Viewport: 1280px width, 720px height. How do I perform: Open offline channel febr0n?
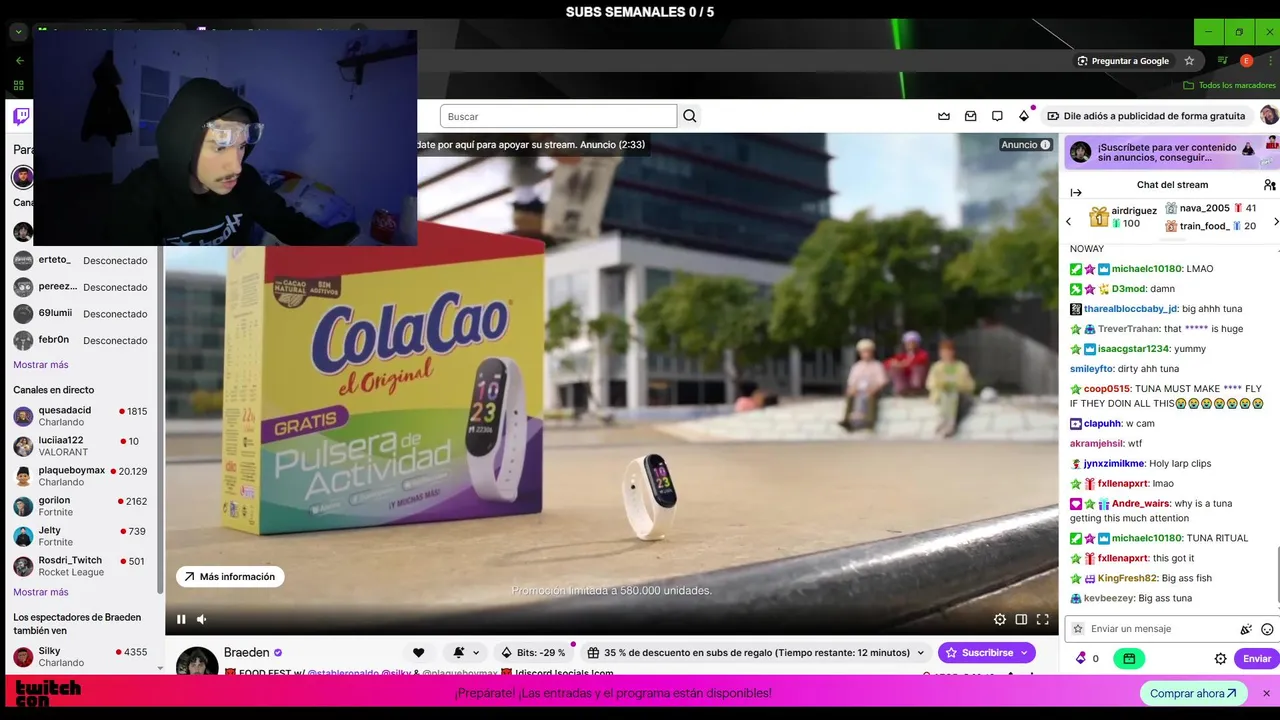tap(80, 340)
